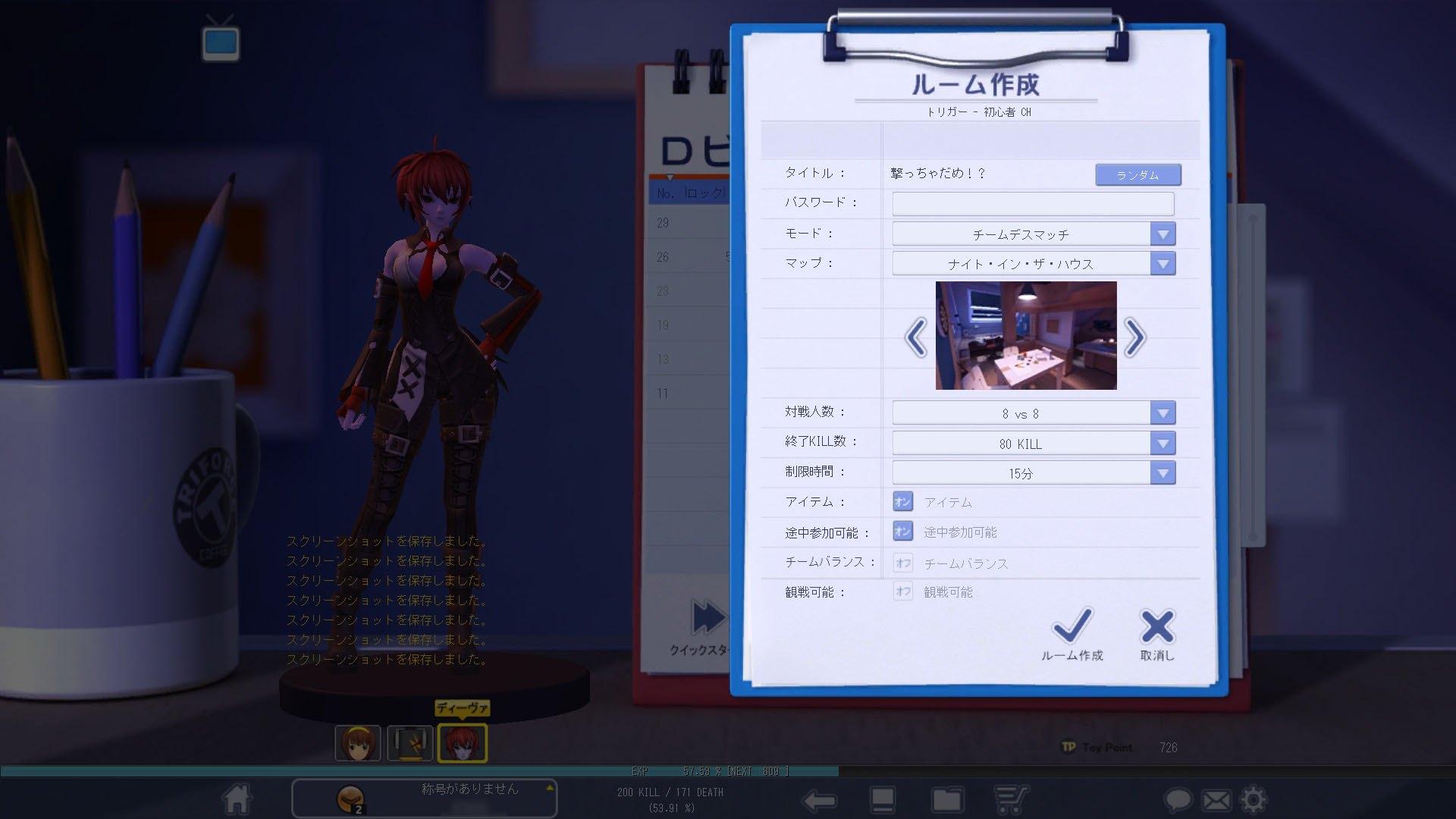Click the home icon in bottom bar
1456x819 pixels.
point(237,799)
